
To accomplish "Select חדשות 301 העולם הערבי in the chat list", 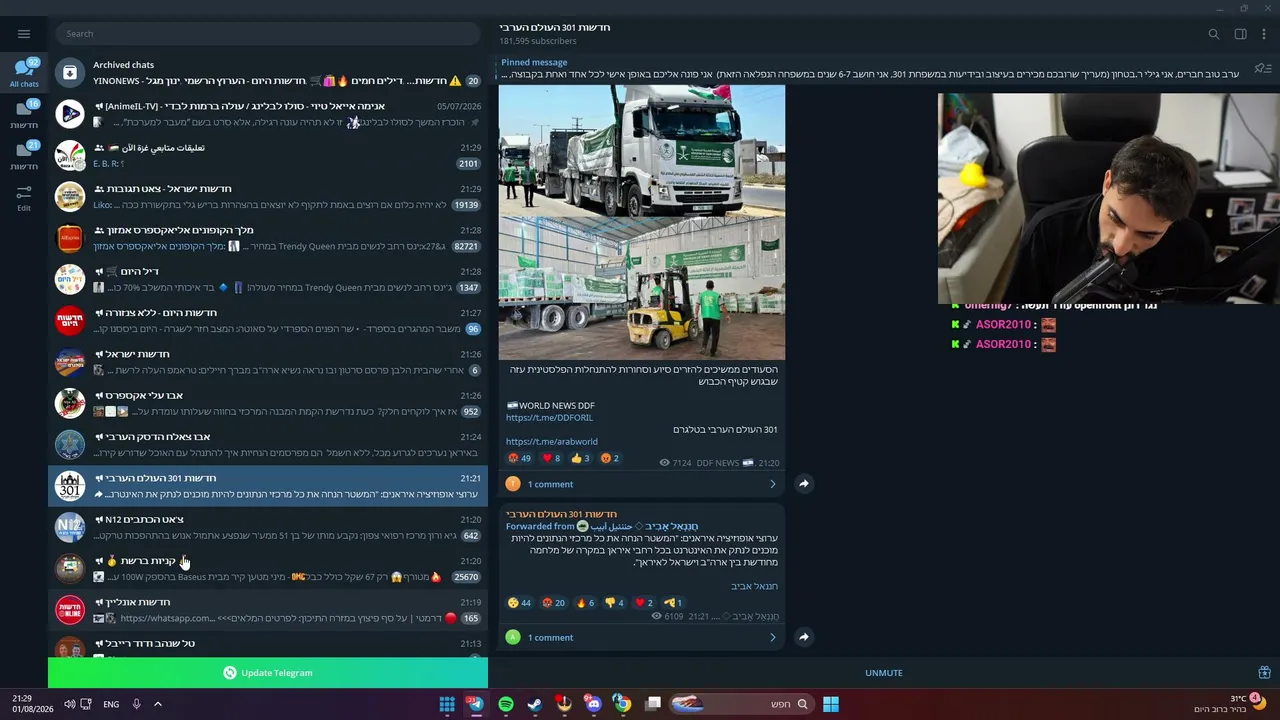I will (x=268, y=486).
